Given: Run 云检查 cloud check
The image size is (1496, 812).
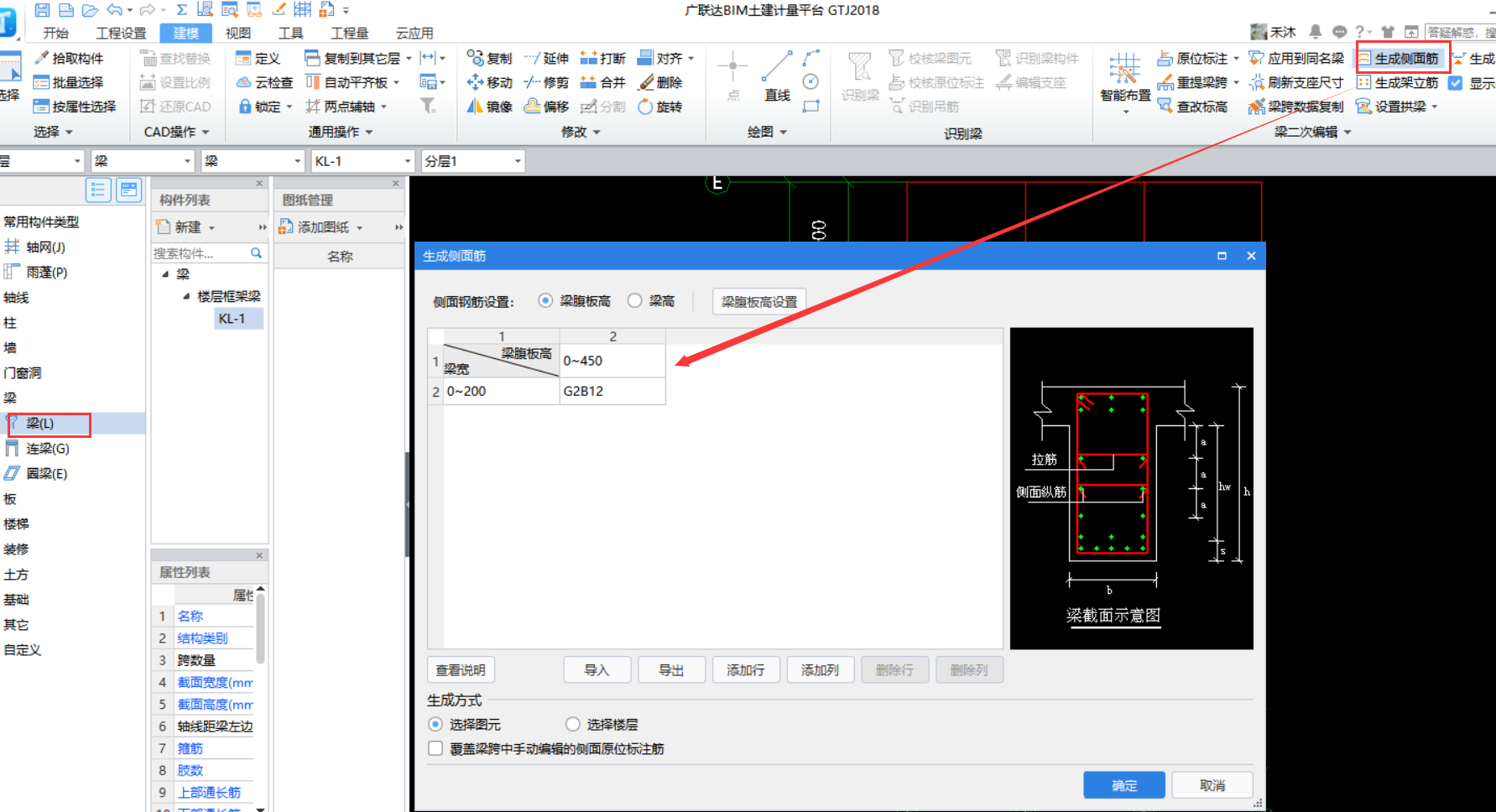Looking at the screenshot, I should [x=265, y=82].
